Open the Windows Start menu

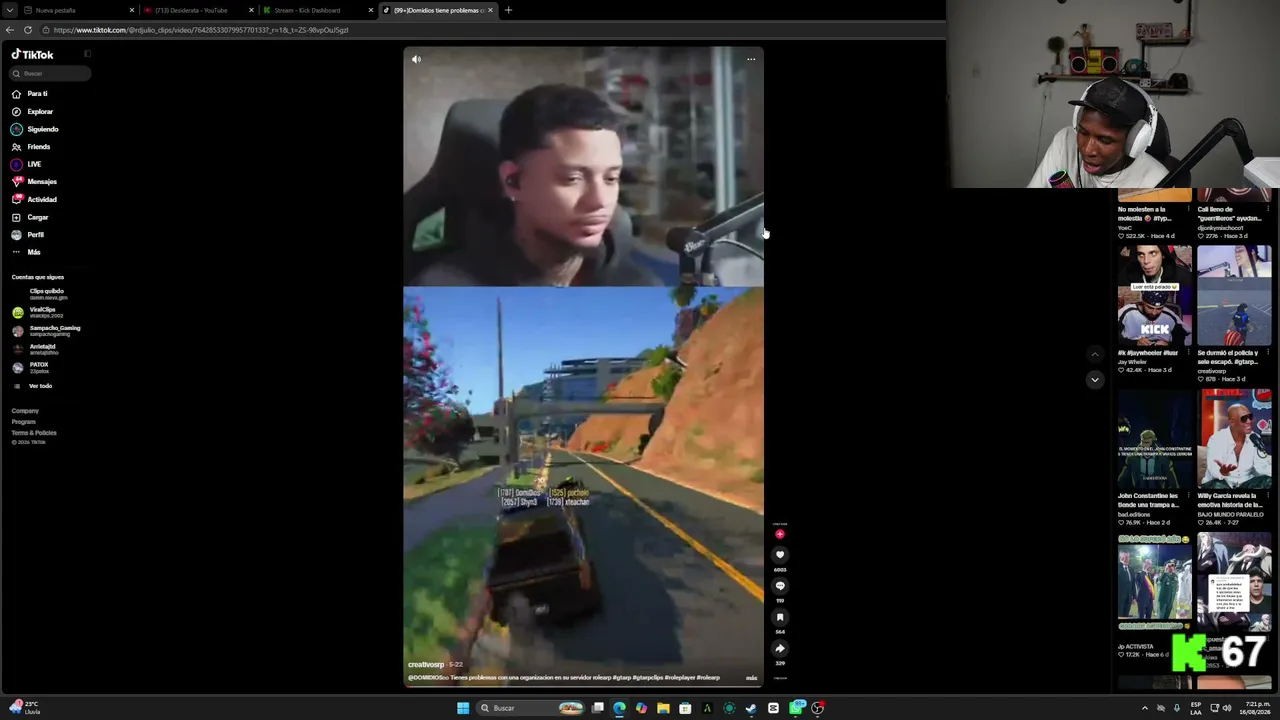(x=462, y=708)
